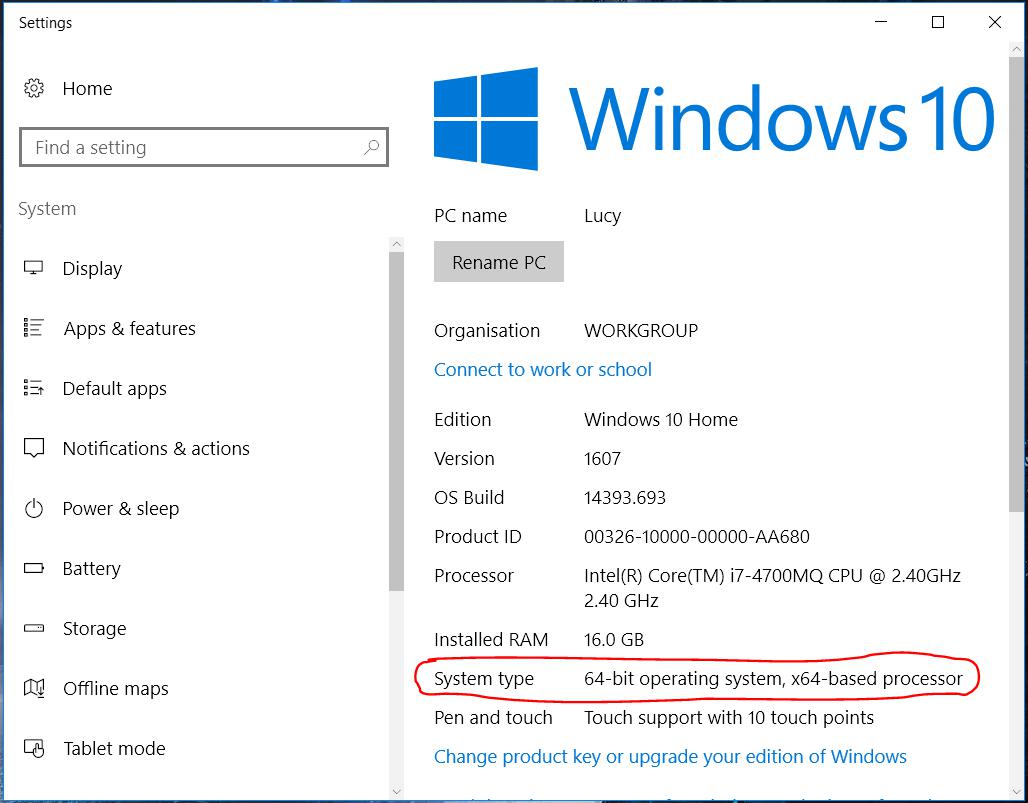This screenshot has height=803, width=1028.
Task: Click the Windows 10 Home edition value
Action: (661, 420)
